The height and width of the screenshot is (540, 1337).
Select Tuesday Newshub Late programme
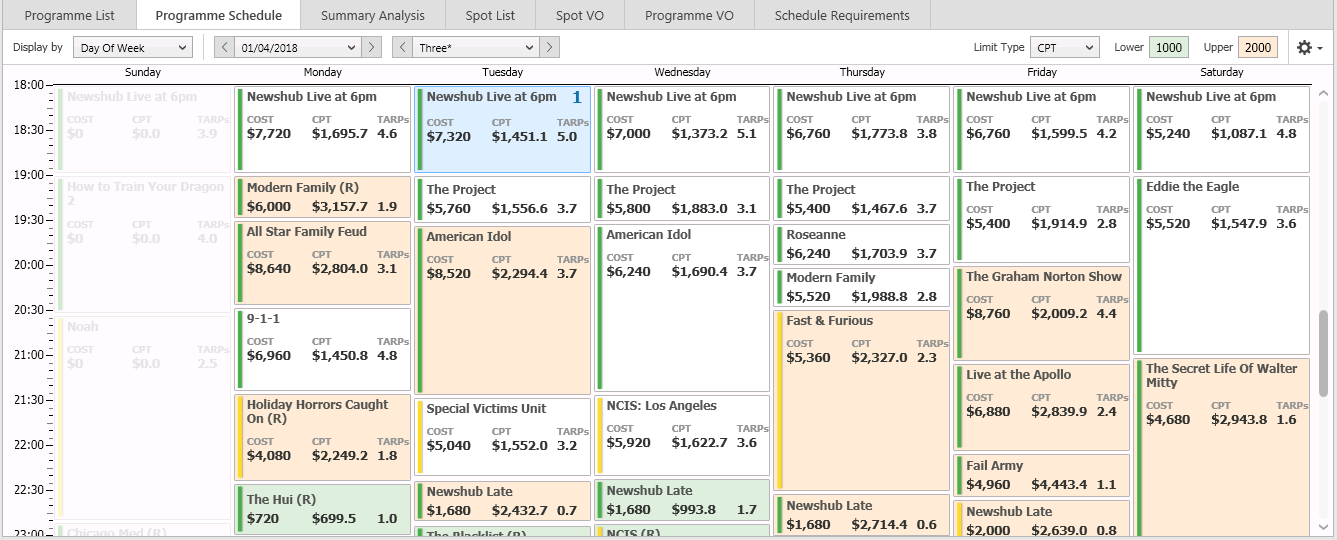(502, 500)
